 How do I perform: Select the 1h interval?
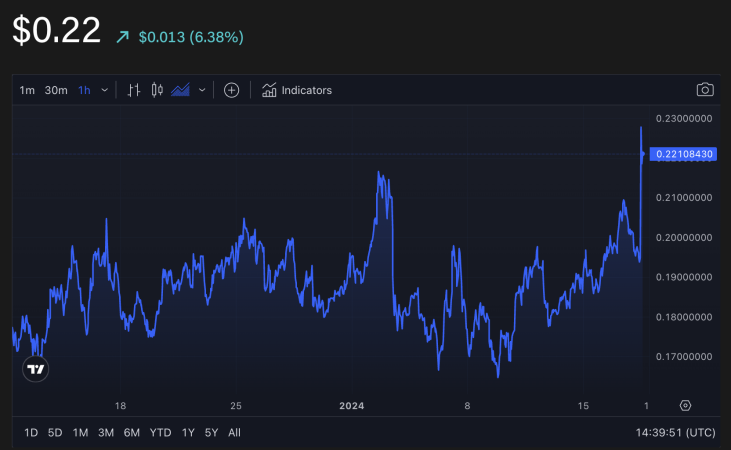coord(84,90)
